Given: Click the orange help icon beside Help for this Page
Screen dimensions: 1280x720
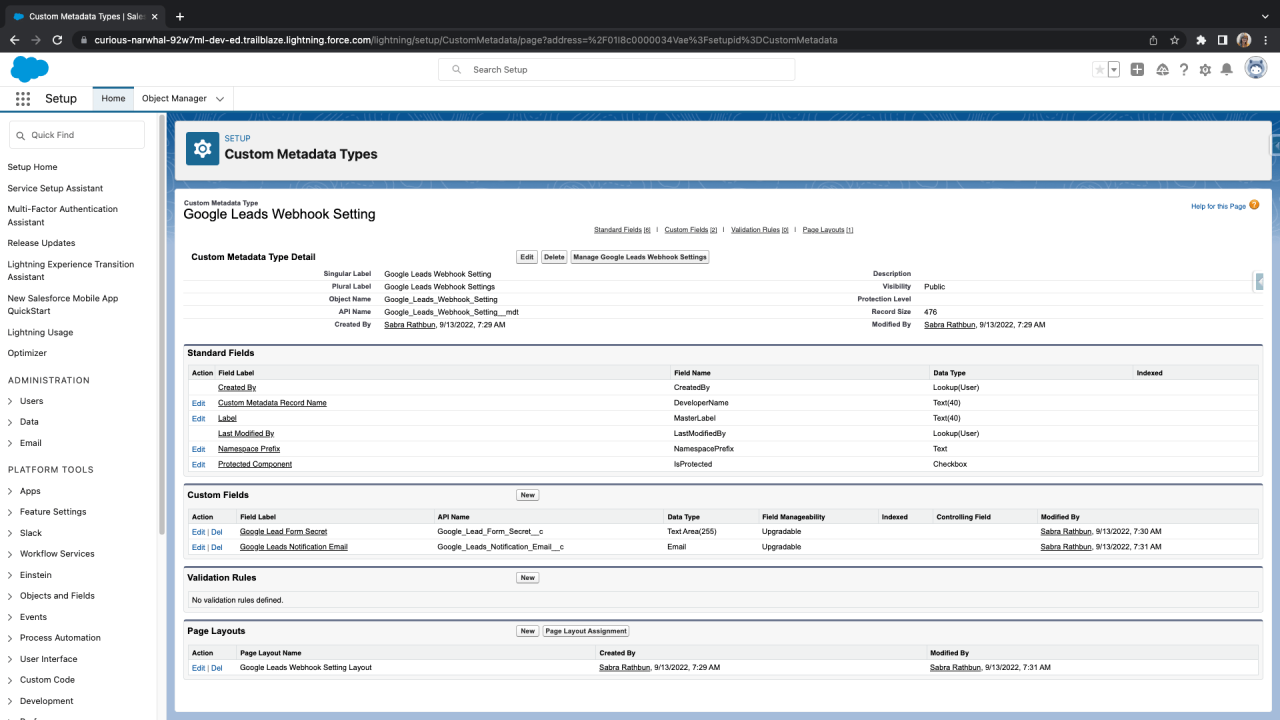Looking at the screenshot, I should click(1254, 205).
